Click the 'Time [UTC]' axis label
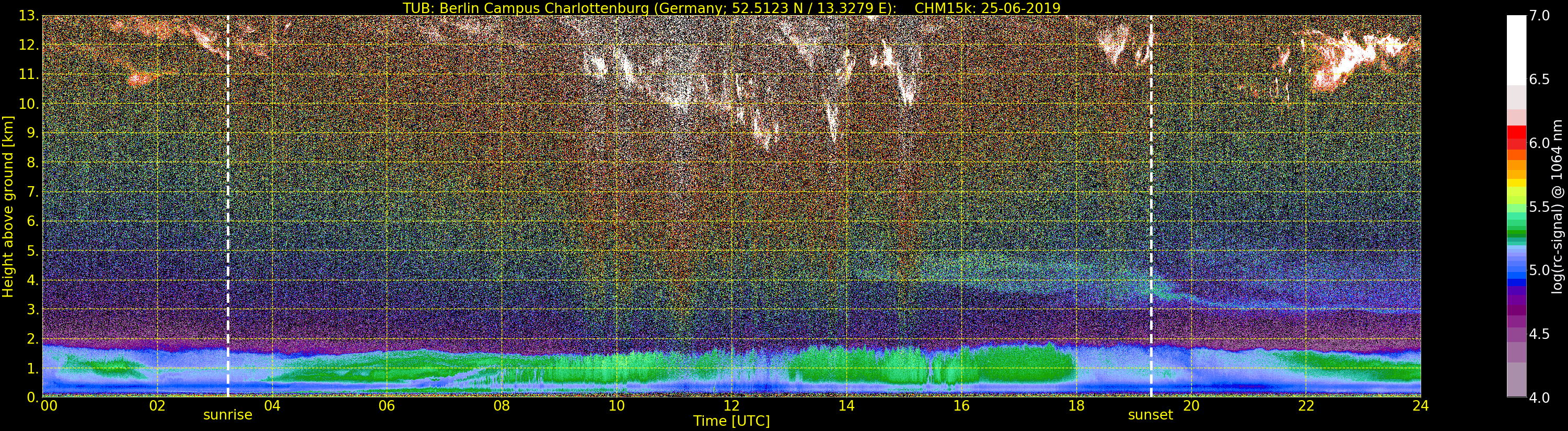1568x431 pixels. point(731,421)
